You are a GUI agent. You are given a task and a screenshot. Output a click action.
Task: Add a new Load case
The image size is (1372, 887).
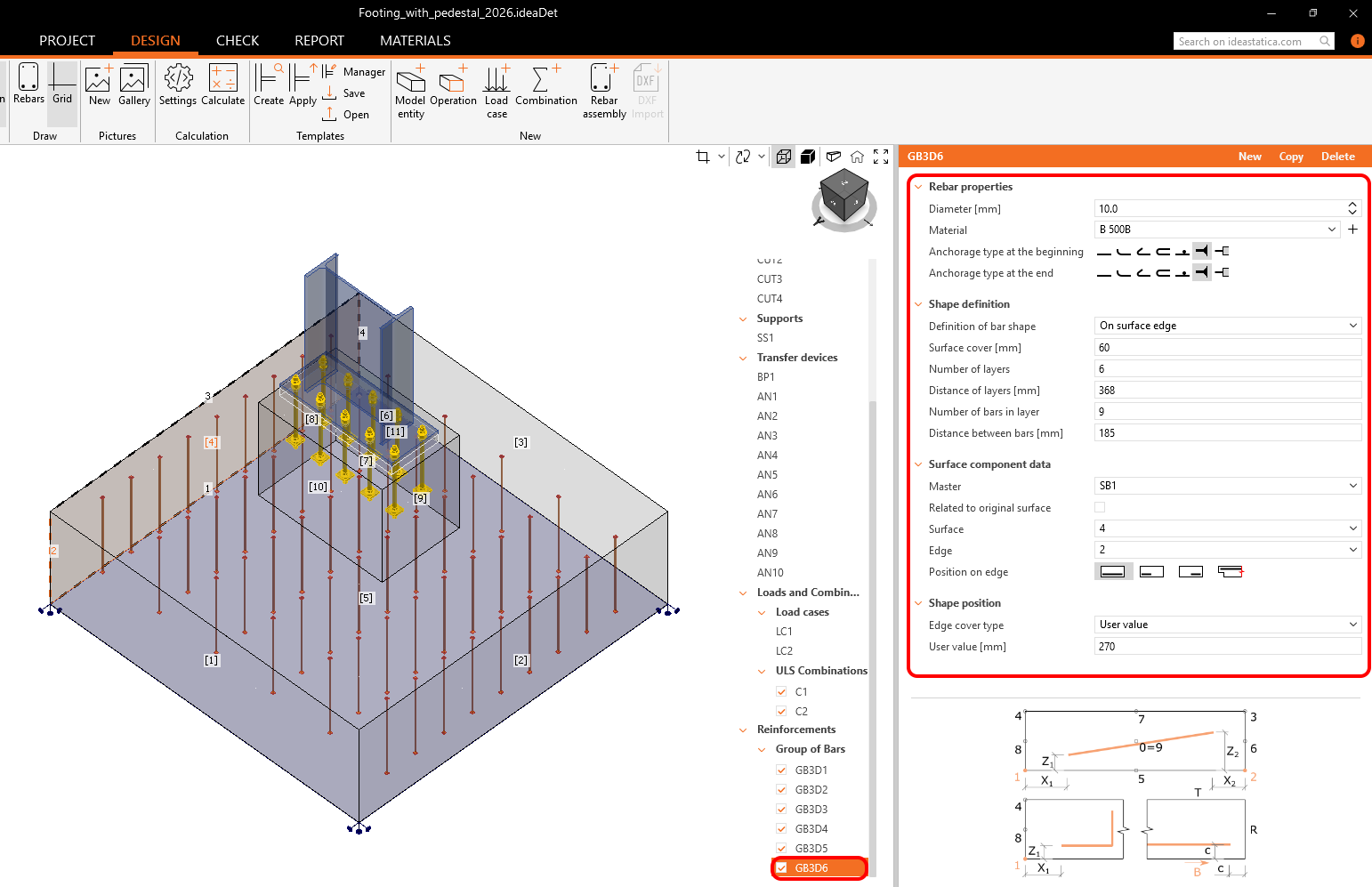tap(496, 90)
